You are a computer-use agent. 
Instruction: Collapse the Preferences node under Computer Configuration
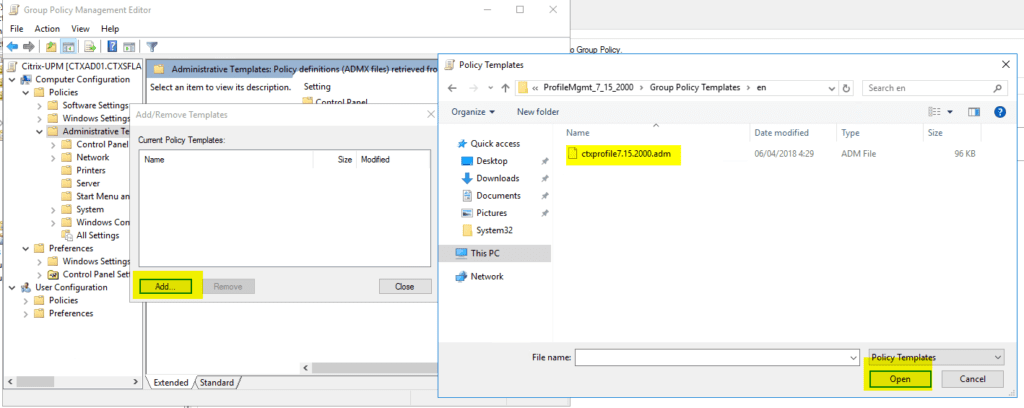tap(26, 249)
